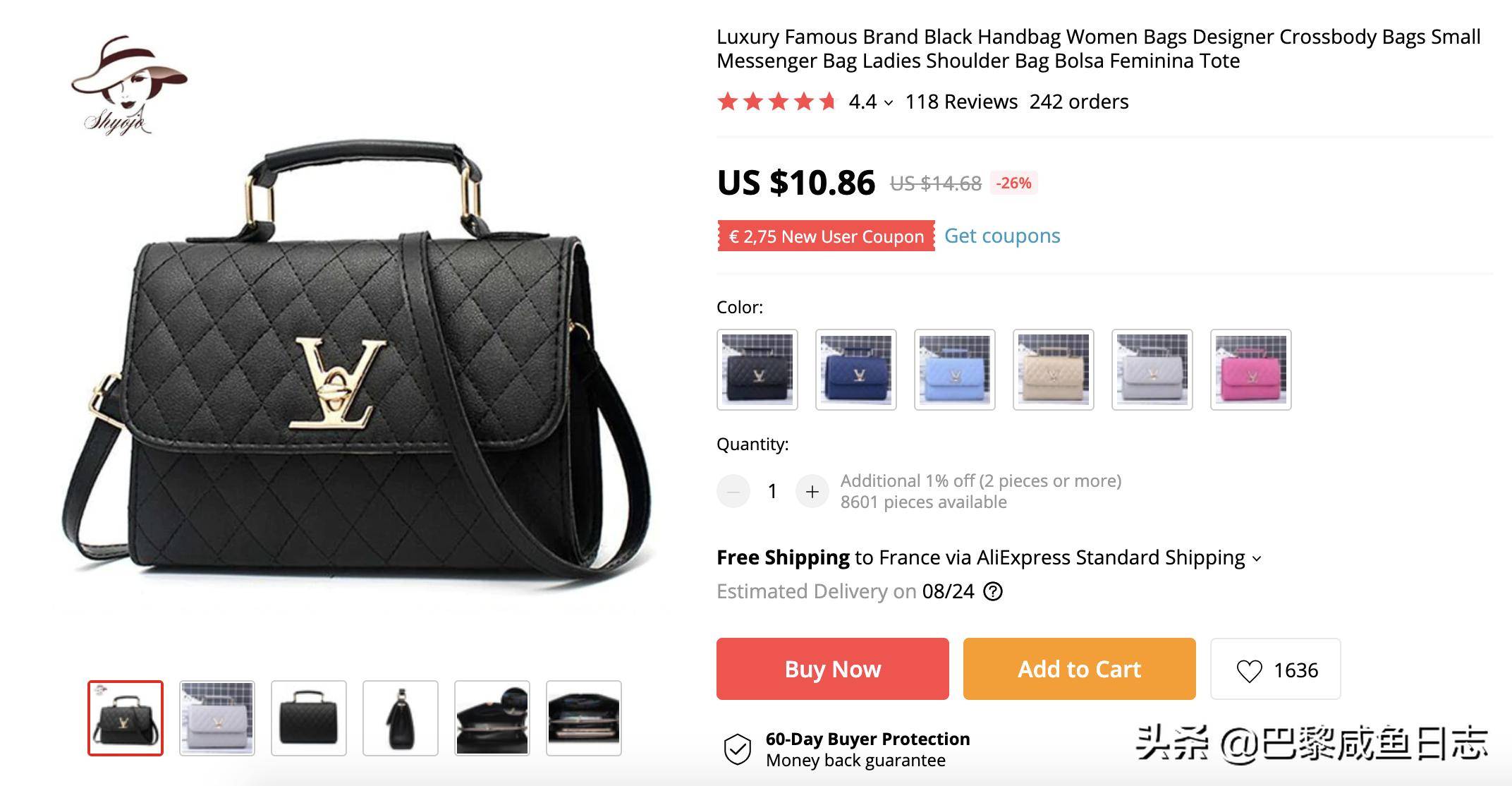The image size is (1512, 786).
Task: Click the Buyer Protection shield icon
Action: 738,749
